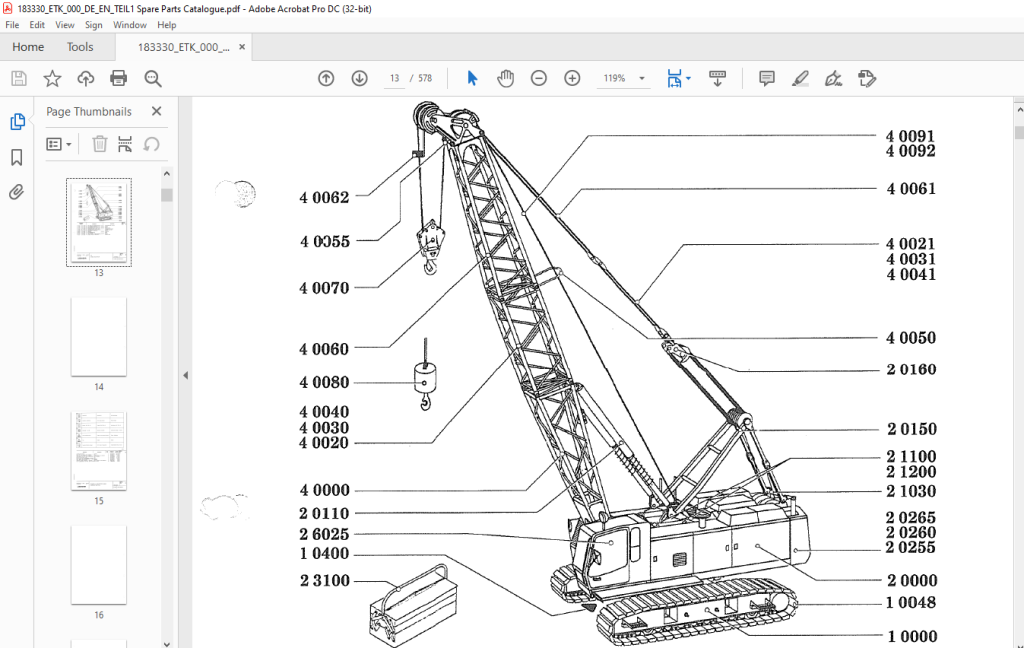Screen dimensions: 1024x648
Task: Zoom out with the minus icon
Action: 539,78
